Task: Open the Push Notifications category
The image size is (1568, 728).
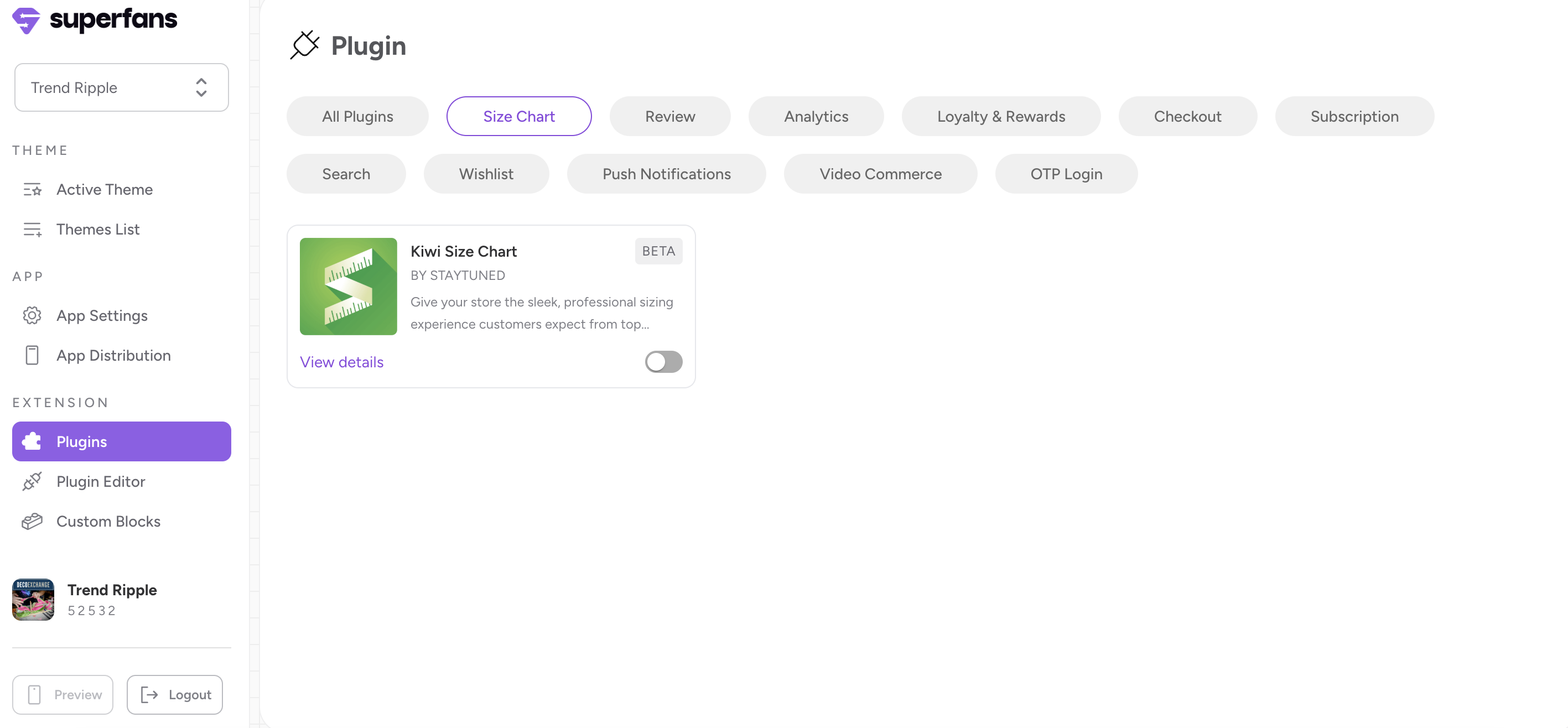Action: 666,174
